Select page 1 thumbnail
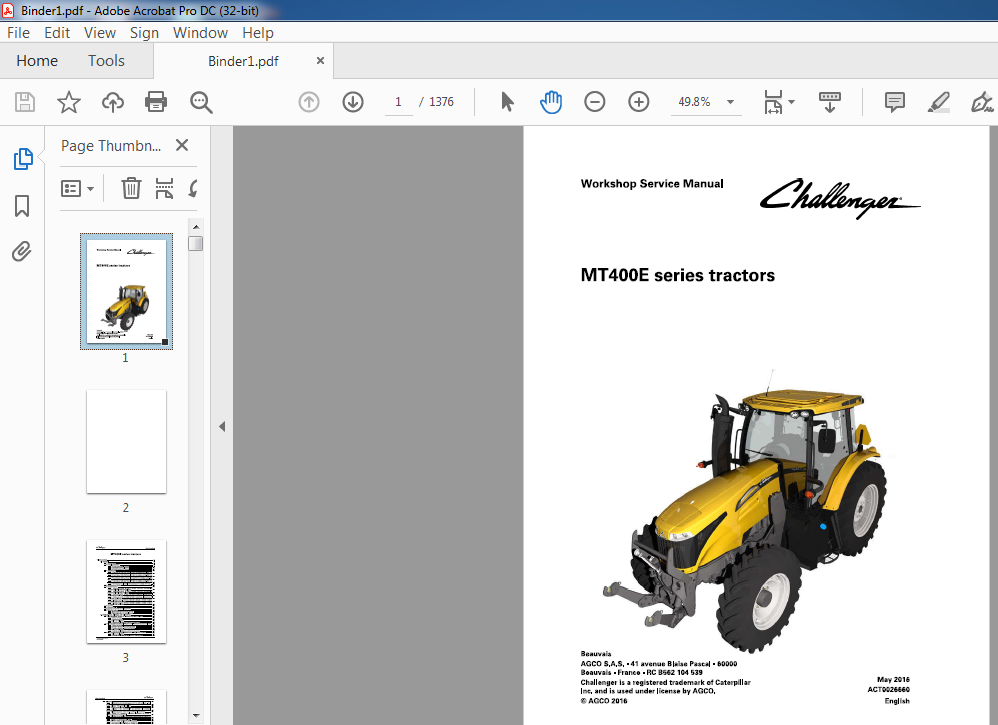The height and width of the screenshot is (725, 998). pos(126,291)
